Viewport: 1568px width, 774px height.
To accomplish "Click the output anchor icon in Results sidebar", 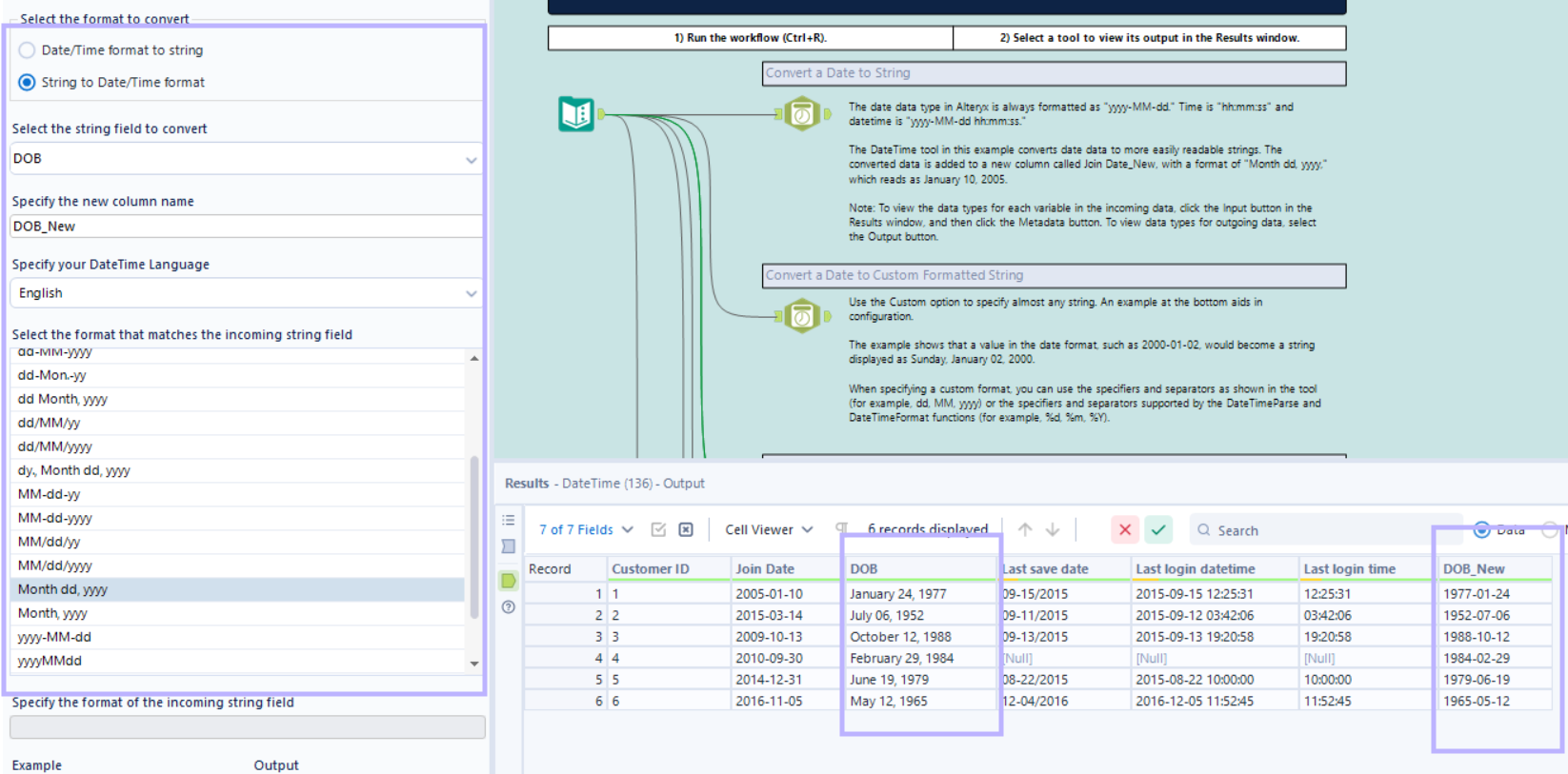I will (x=509, y=581).
